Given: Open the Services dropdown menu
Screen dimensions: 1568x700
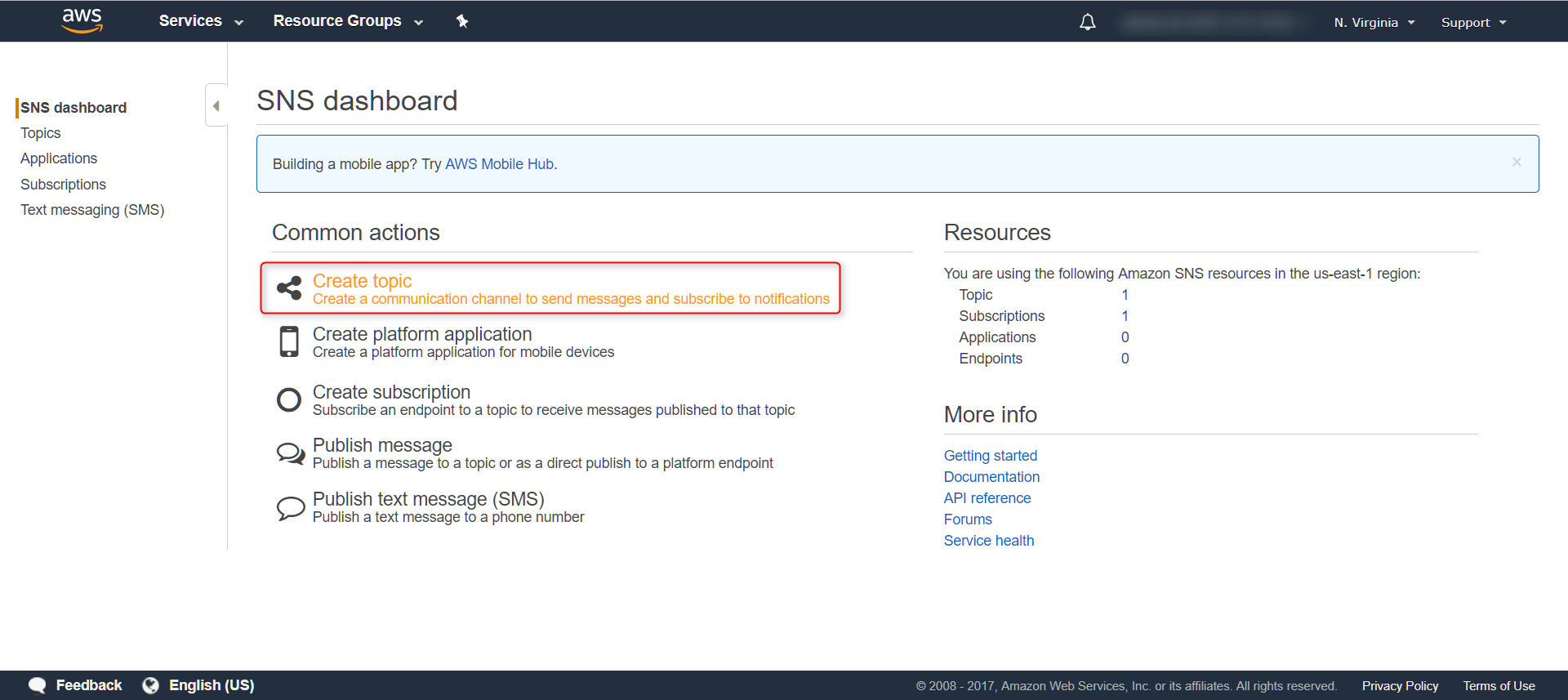Looking at the screenshot, I should 201,21.
